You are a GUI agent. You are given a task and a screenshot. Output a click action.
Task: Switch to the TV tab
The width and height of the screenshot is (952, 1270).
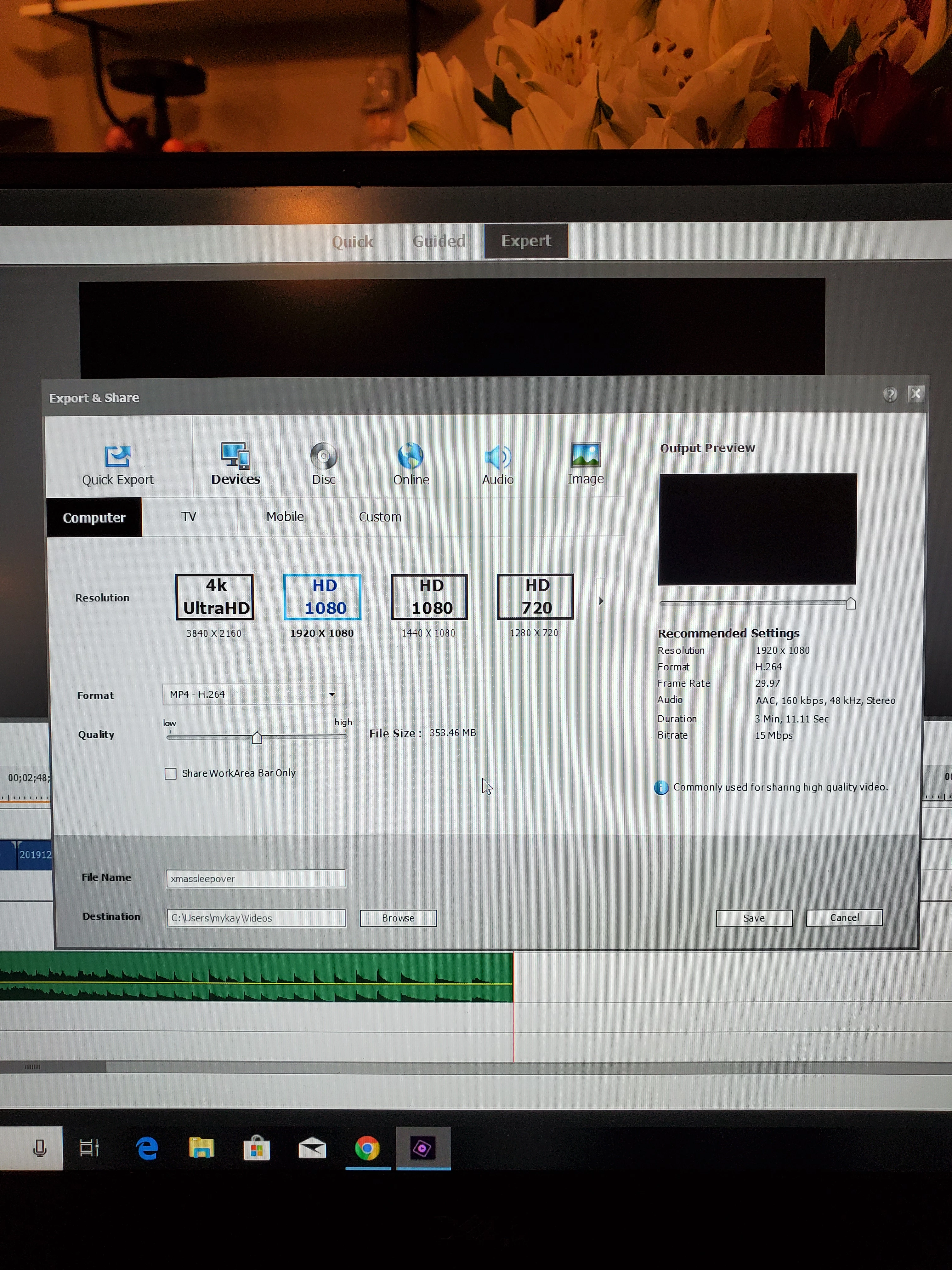point(189,516)
